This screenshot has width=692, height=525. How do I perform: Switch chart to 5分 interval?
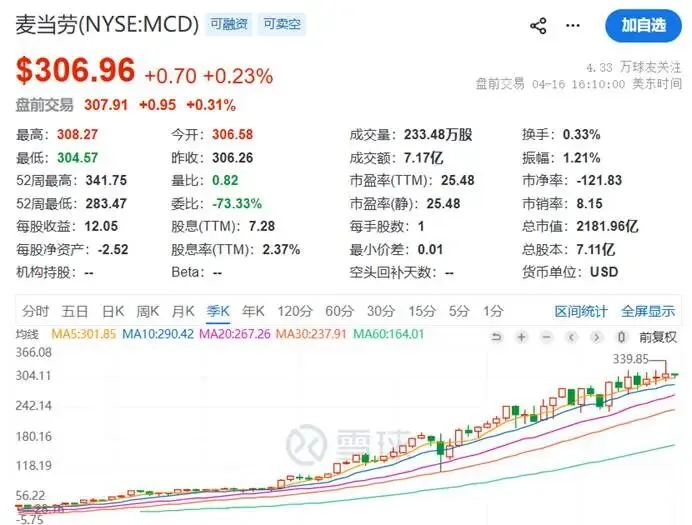pos(459,311)
